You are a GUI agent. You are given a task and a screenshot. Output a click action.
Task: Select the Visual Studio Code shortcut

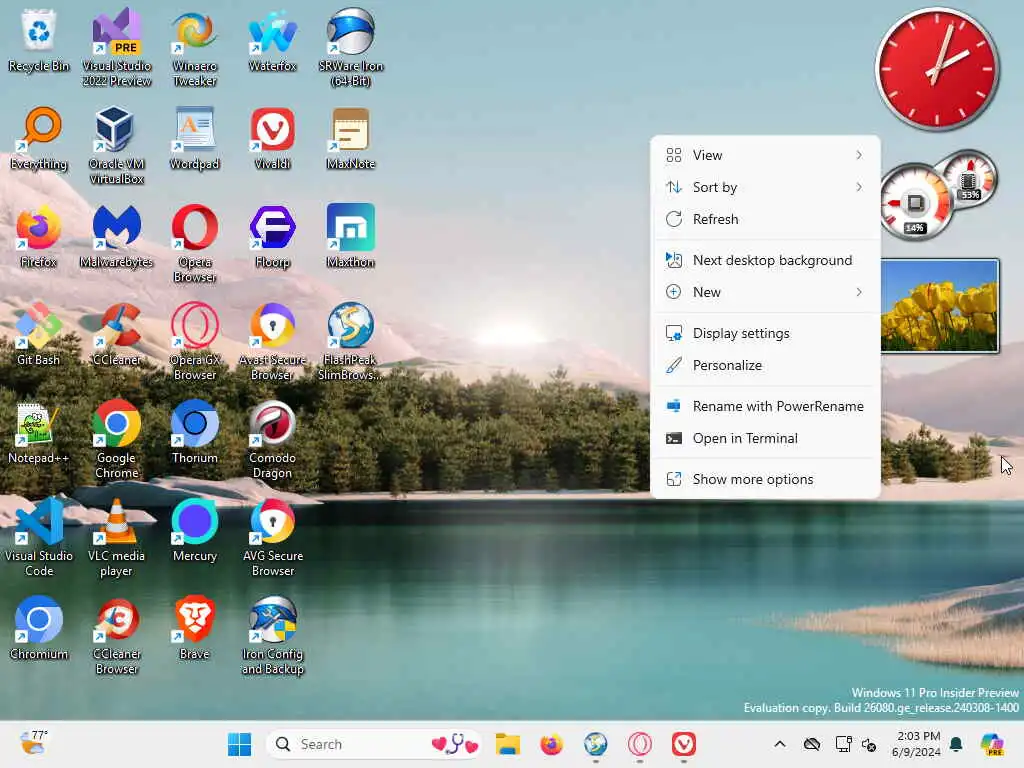click(x=39, y=537)
